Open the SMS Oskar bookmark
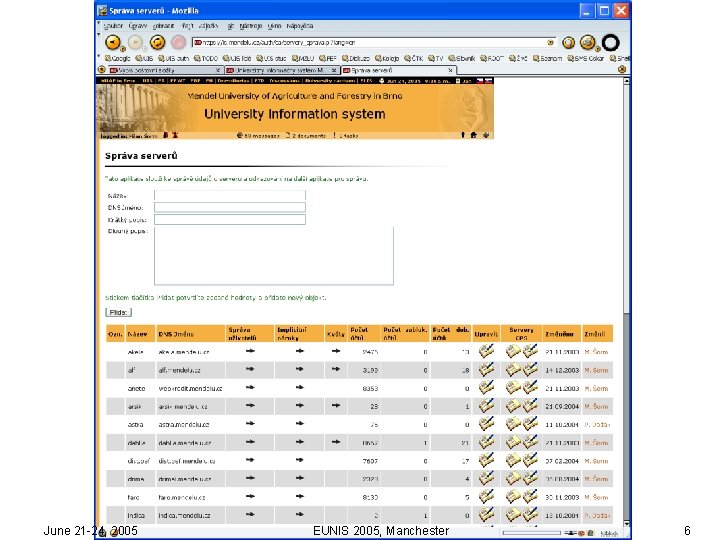The image size is (720, 540). [586, 58]
